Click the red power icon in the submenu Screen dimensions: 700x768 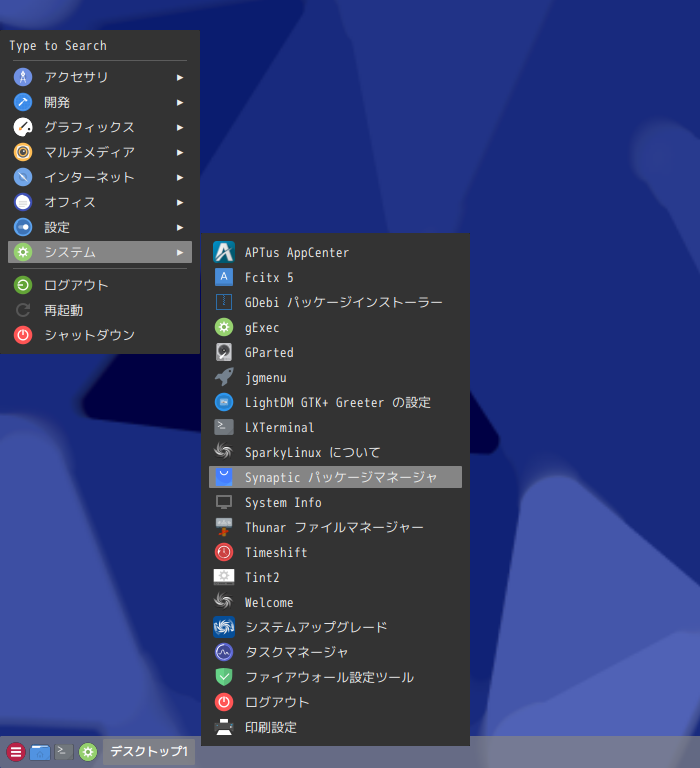[224, 702]
